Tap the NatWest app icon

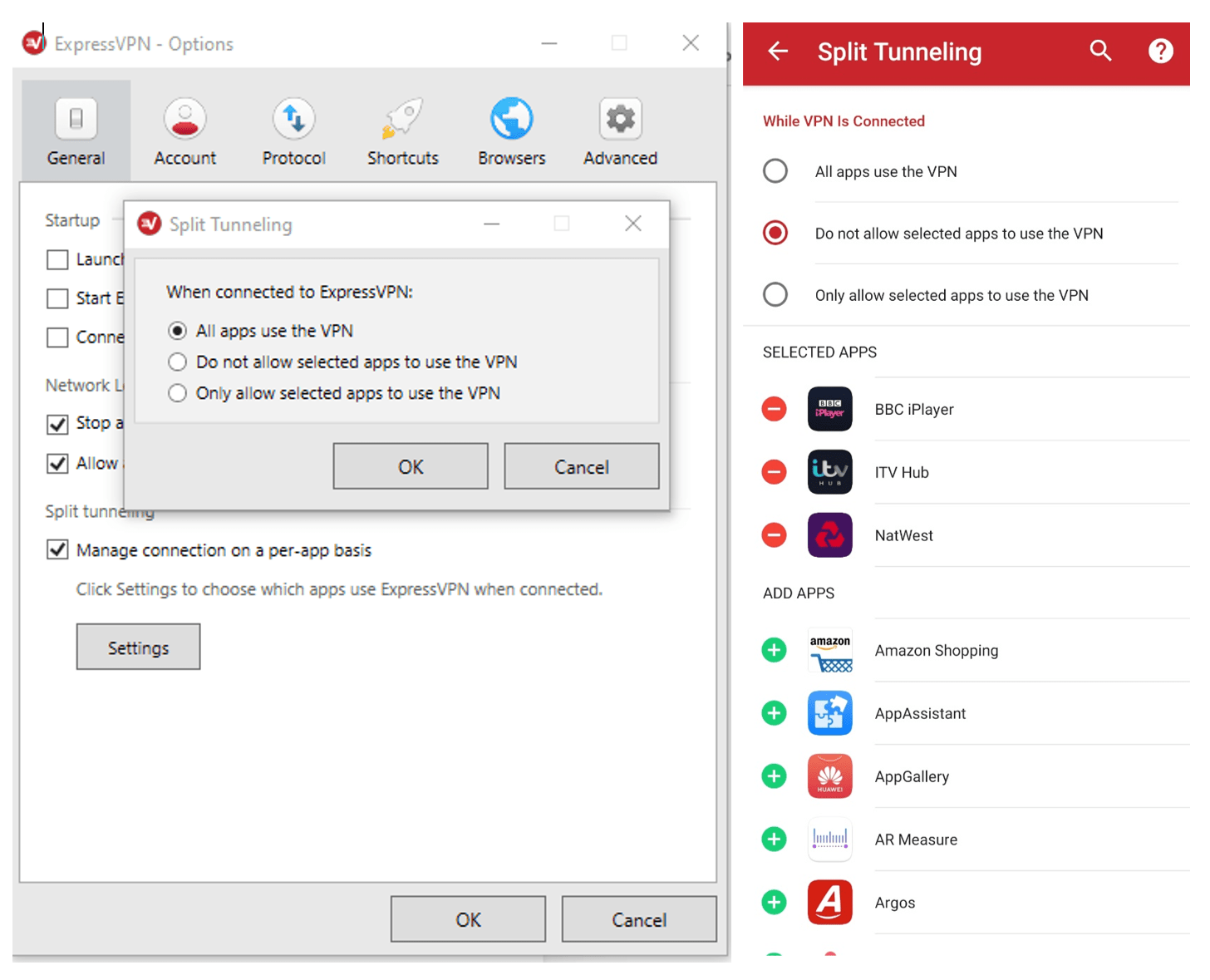tap(829, 535)
